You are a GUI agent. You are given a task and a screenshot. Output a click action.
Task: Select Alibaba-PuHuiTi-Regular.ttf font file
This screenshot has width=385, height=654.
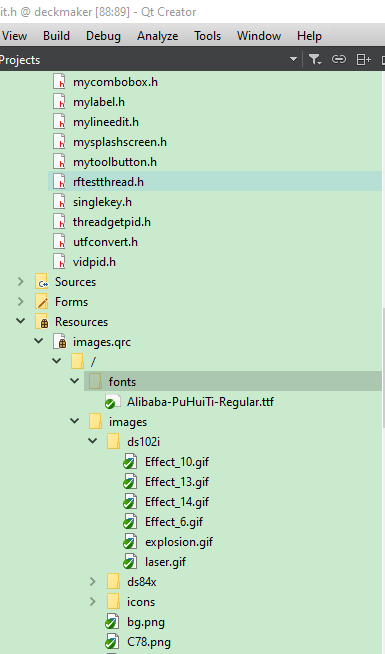pos(200,402)
